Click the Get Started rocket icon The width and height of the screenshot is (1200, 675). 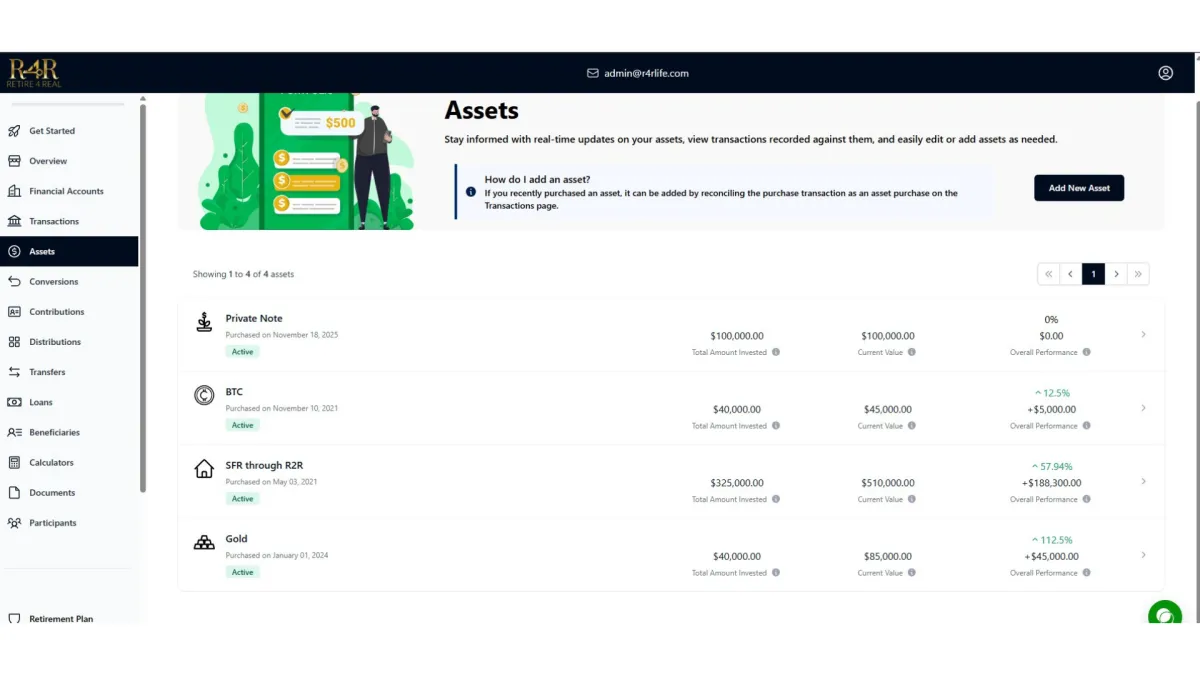pyautogui.click(x=14, y=131)
